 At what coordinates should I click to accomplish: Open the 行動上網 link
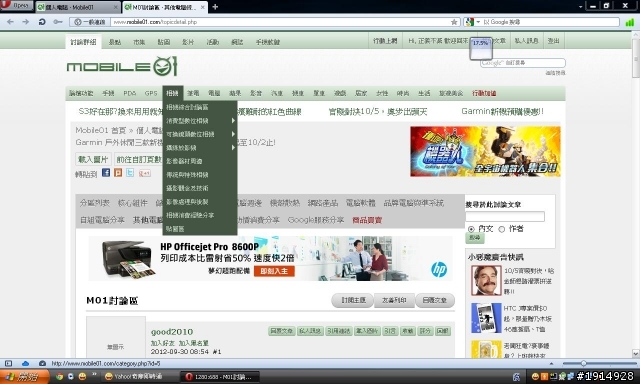click(x=385, y=41)
